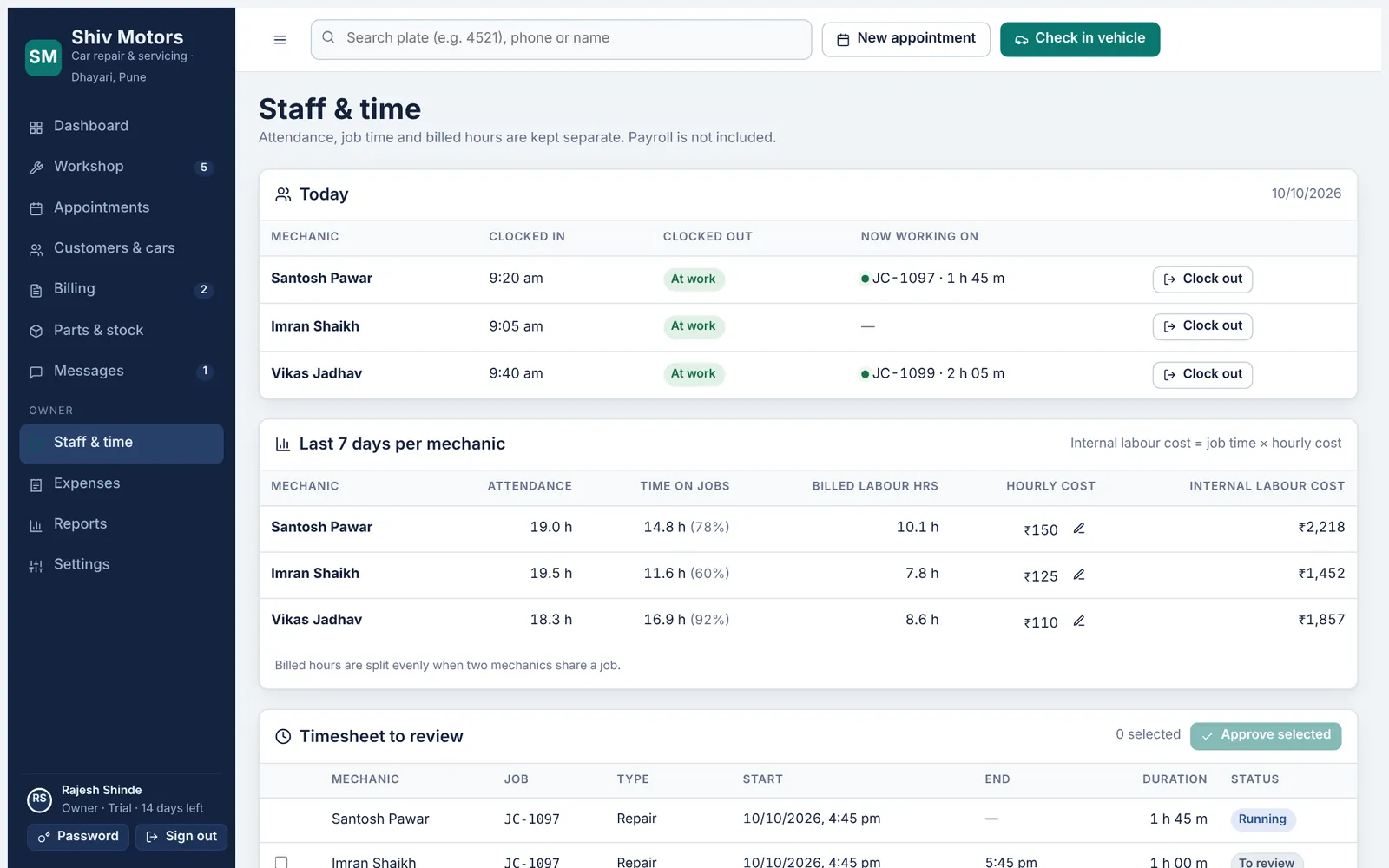
Task: Click the ₹1,857 internal labour cost
Action: pos(1321,620)
